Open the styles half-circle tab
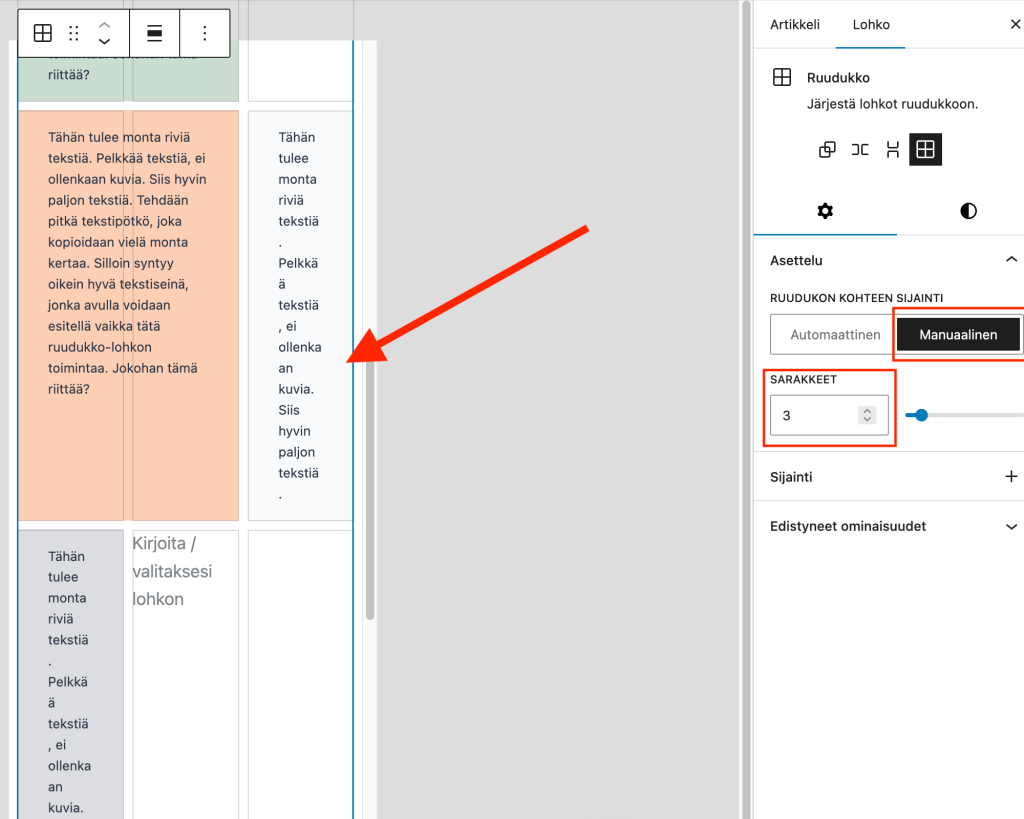Viewport: 1024px width, 819px height. (x=968, y=211)
